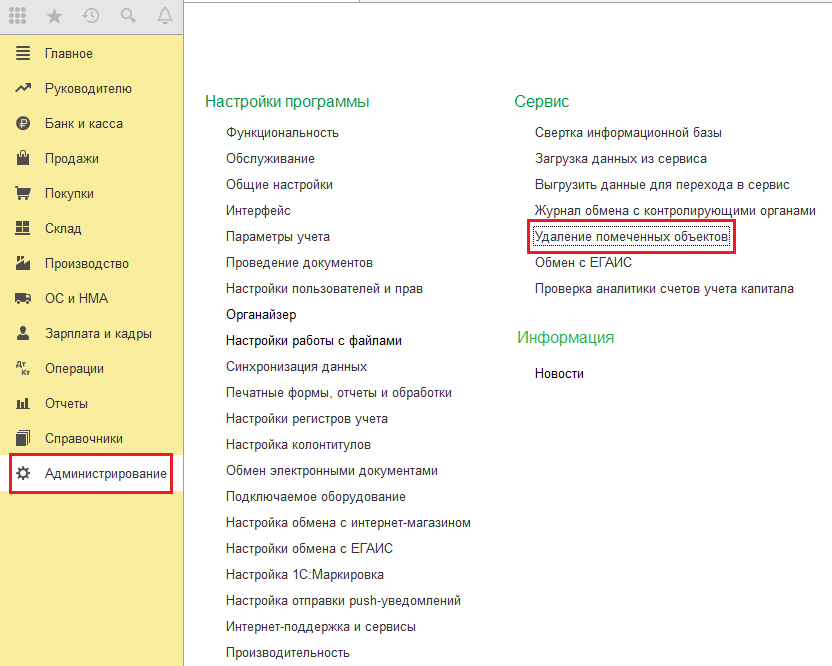The height and width of the screenshot is (666, 832).
Task: Click the ruble icon for Банк и касса
Action: (x=23, y=124)
